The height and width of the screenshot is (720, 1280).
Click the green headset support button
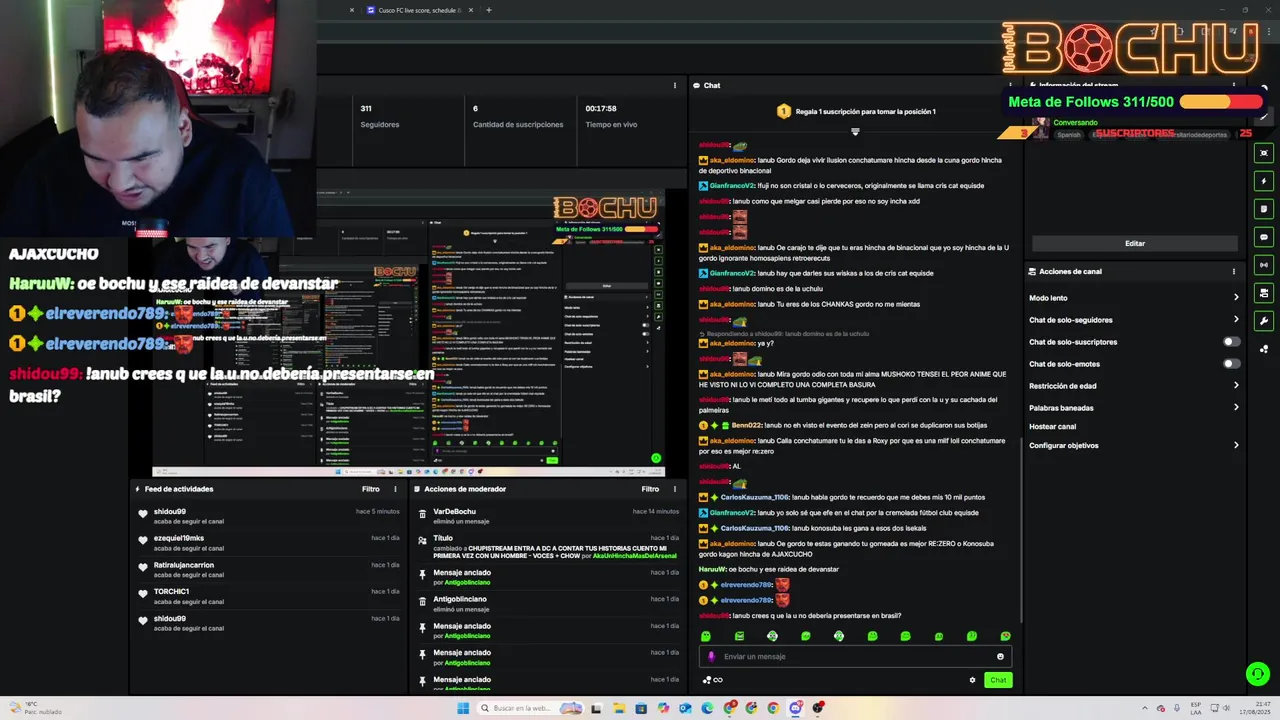pyautogui.click(x=1257, y=674)
